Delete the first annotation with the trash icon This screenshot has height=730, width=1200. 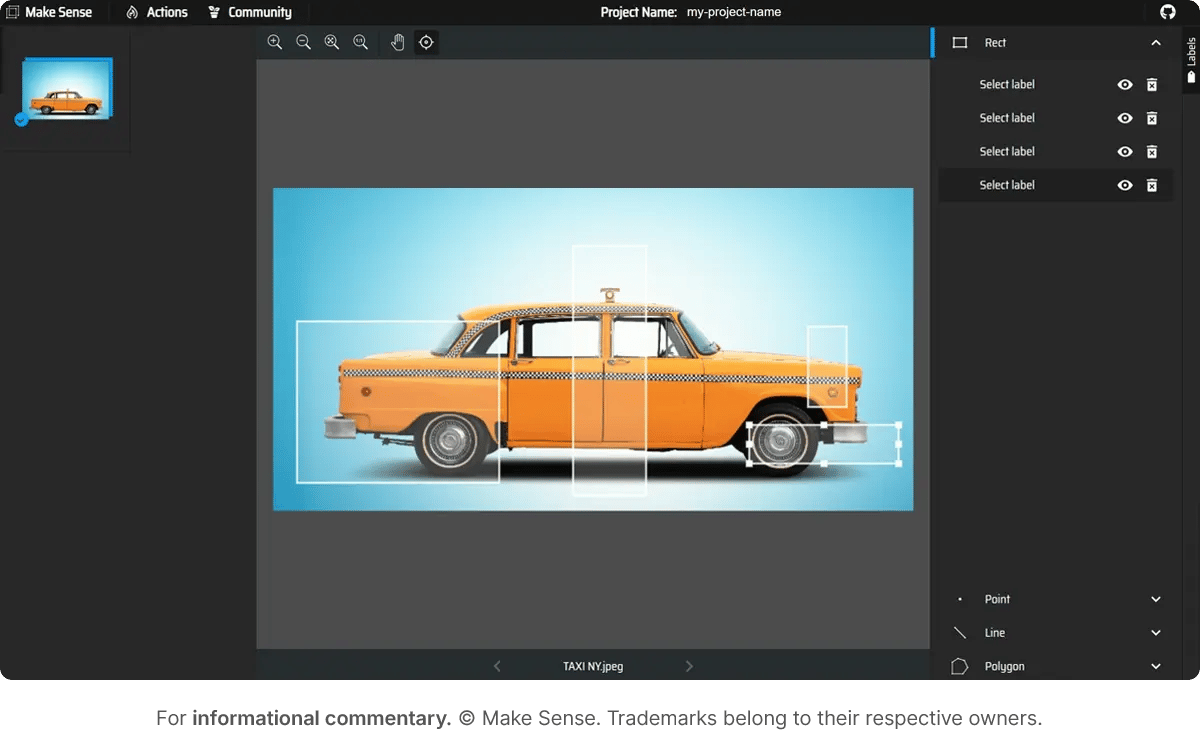click(x=1151, y=84)
